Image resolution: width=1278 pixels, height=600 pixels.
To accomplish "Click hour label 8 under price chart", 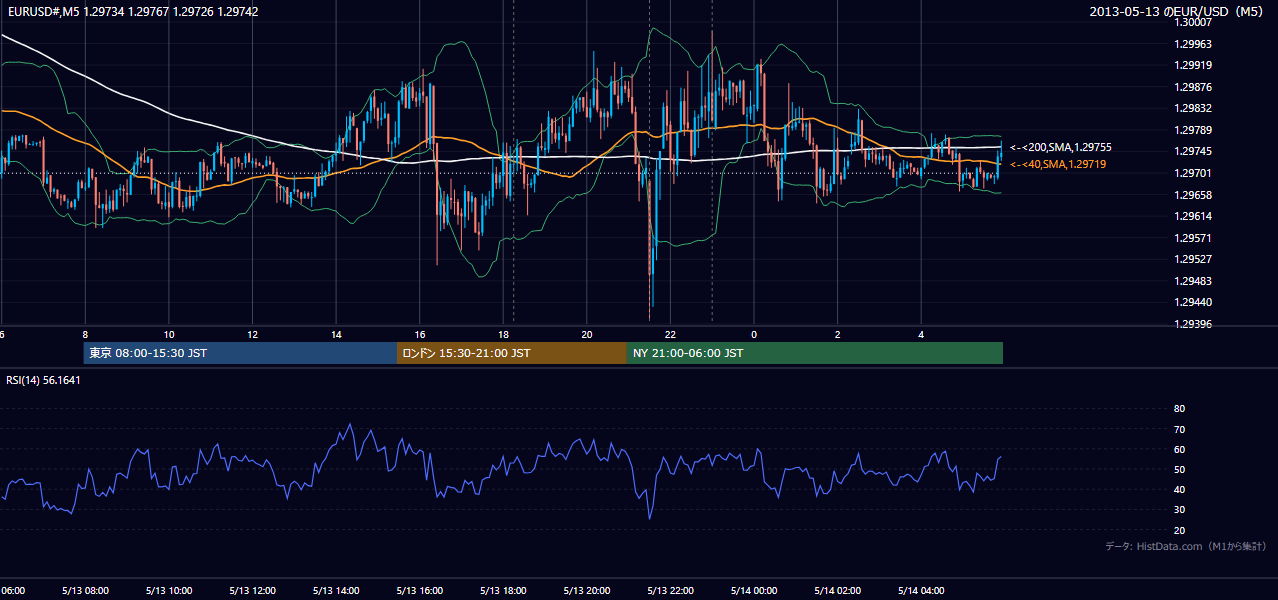I will (x=85, y=334).
